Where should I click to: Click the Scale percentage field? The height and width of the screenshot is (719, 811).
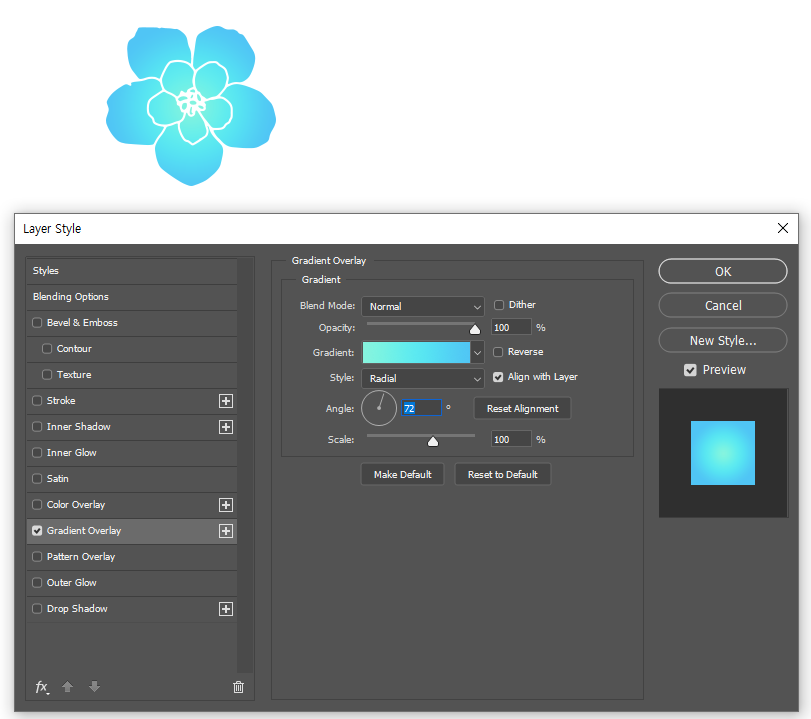click(x=511, y=439)
